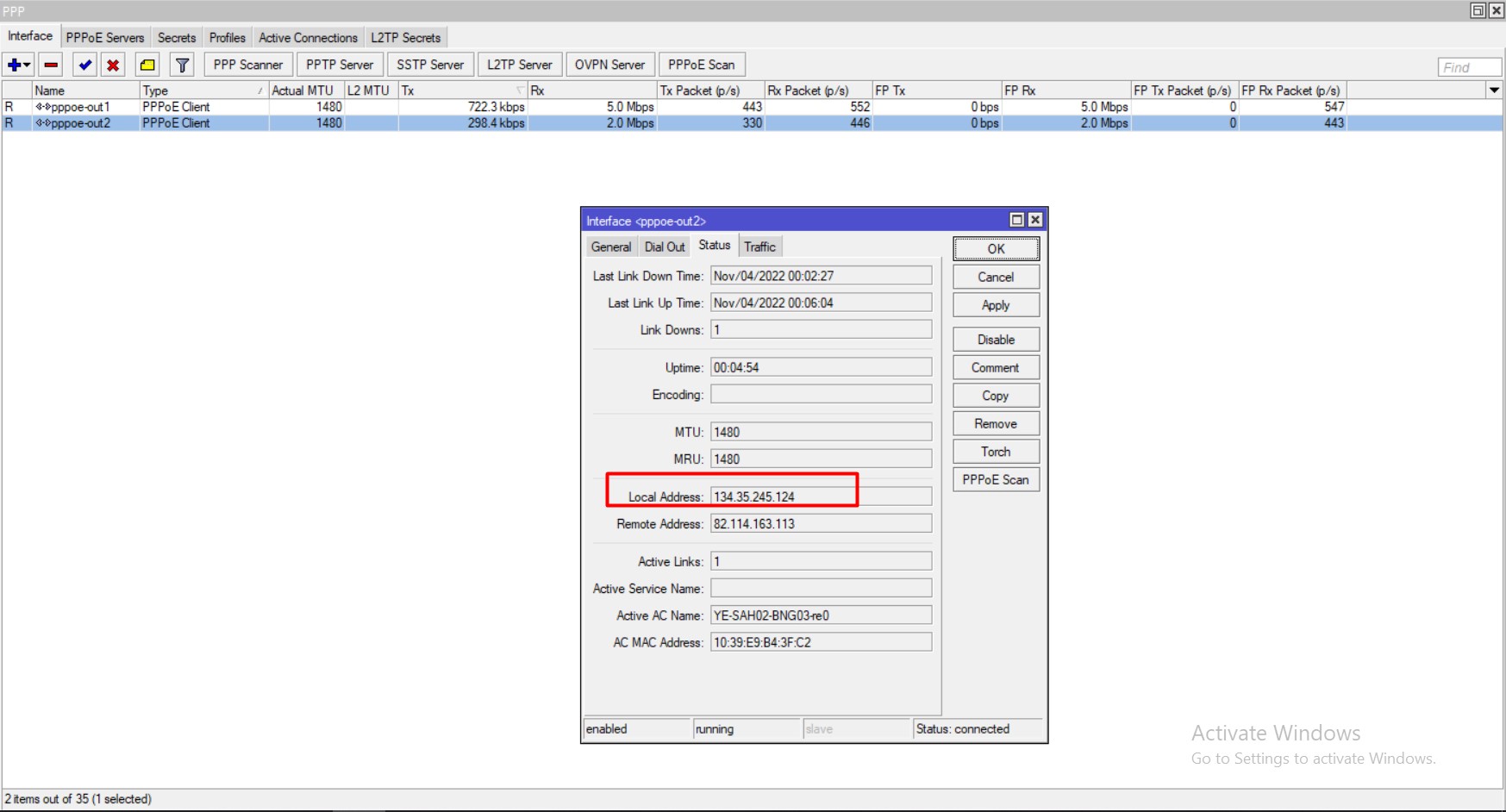Click the Active Links field
The image size is (1506, 812).
pos(821,561)
